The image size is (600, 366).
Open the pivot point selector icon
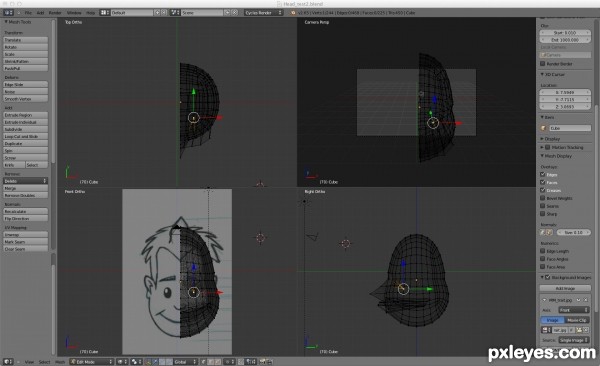(137, 361)
